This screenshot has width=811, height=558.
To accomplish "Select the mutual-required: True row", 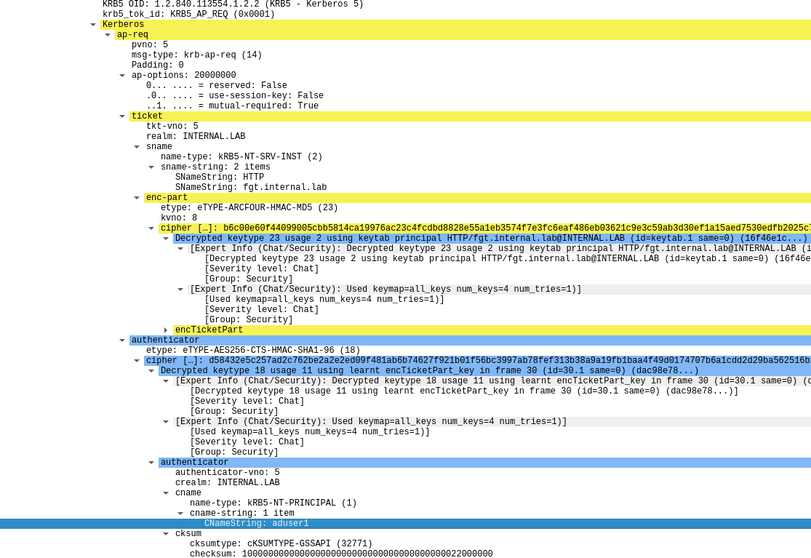I will (x=232, y=106).
